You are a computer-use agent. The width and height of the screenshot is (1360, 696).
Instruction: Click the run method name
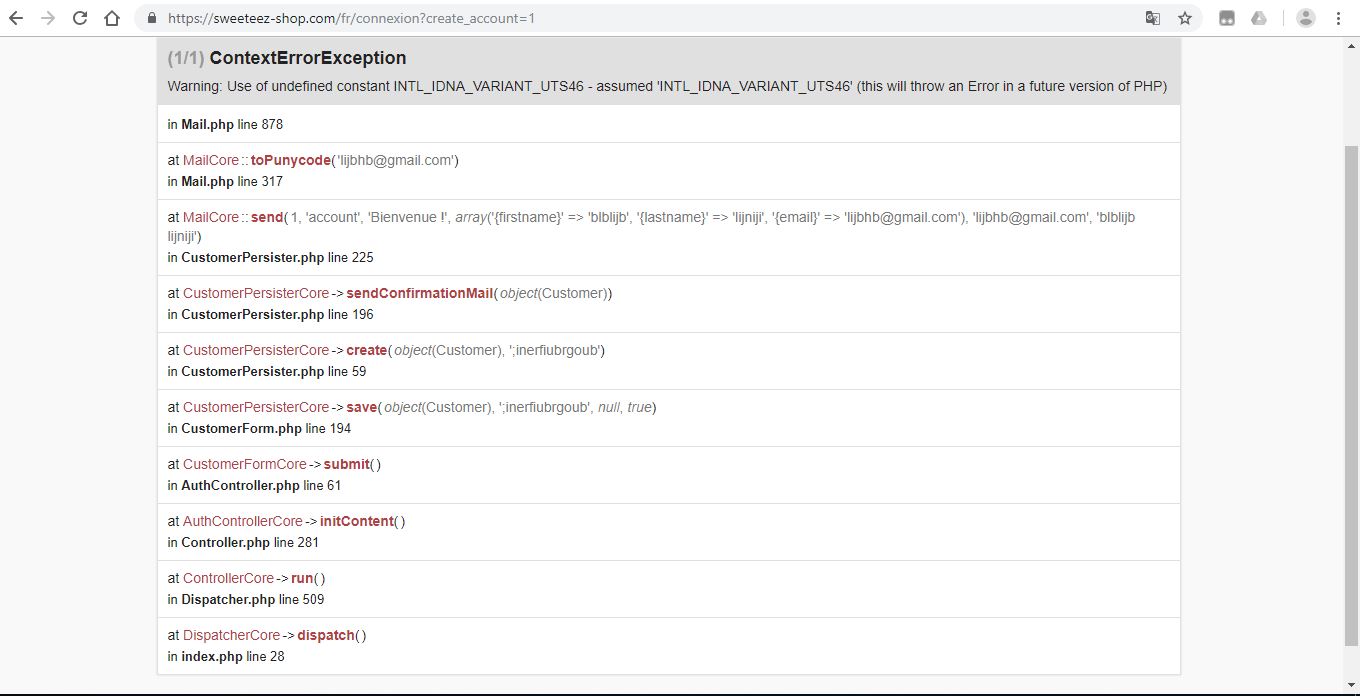point(302,578)
